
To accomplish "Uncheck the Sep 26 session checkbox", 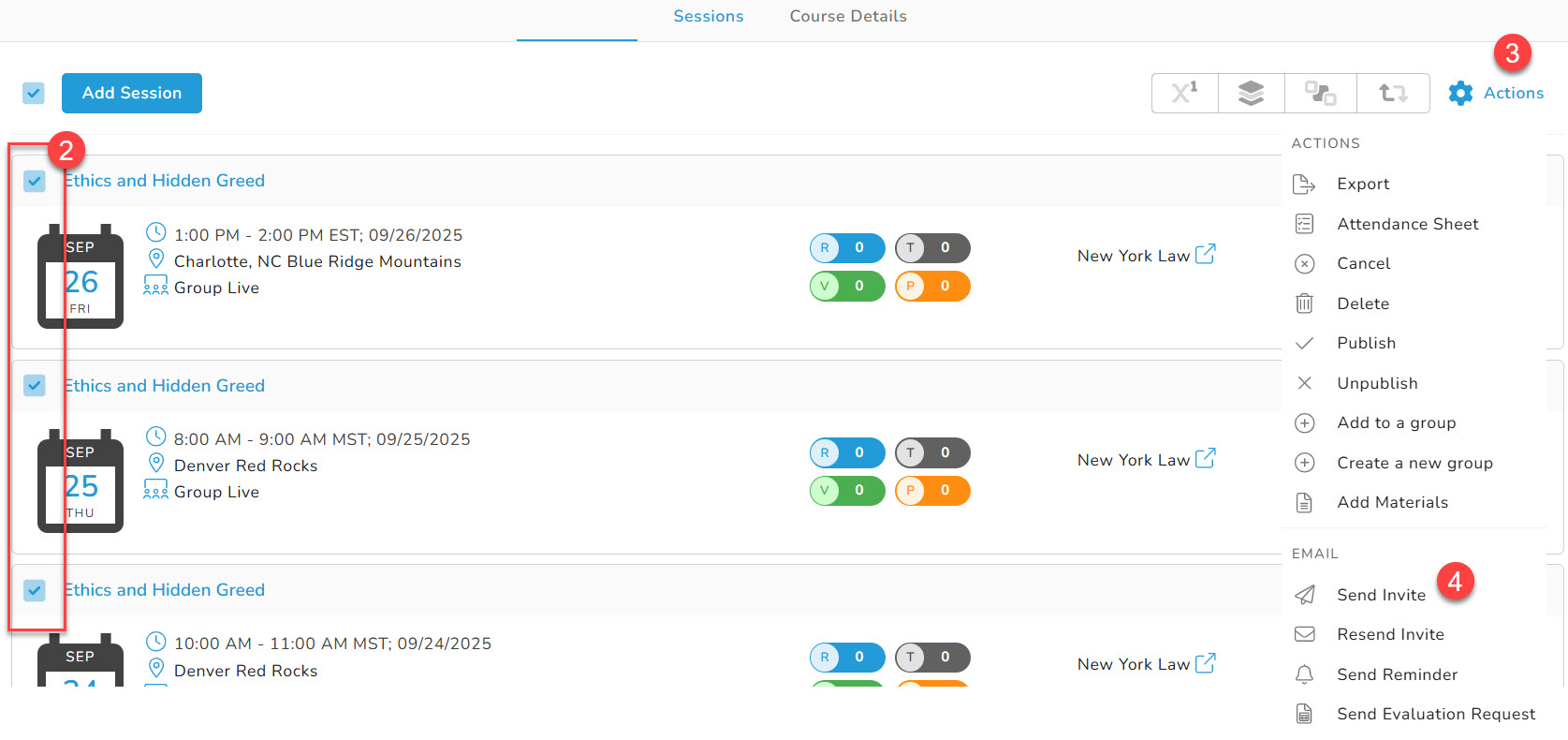I will pos(35,181).
